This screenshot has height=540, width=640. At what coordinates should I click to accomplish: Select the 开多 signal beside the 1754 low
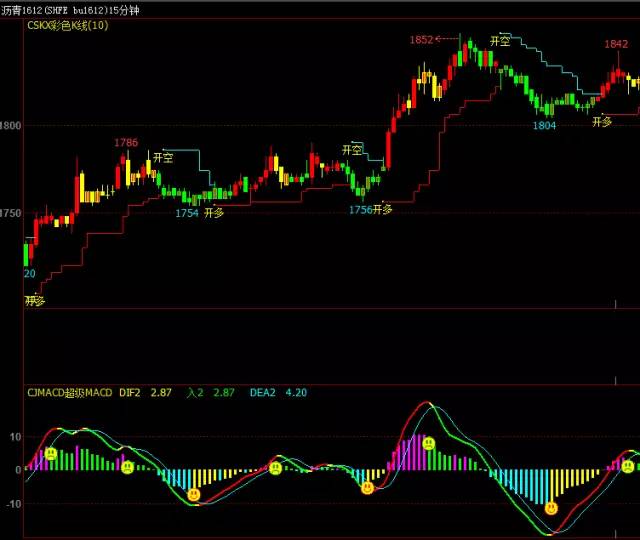coord(214,213)
